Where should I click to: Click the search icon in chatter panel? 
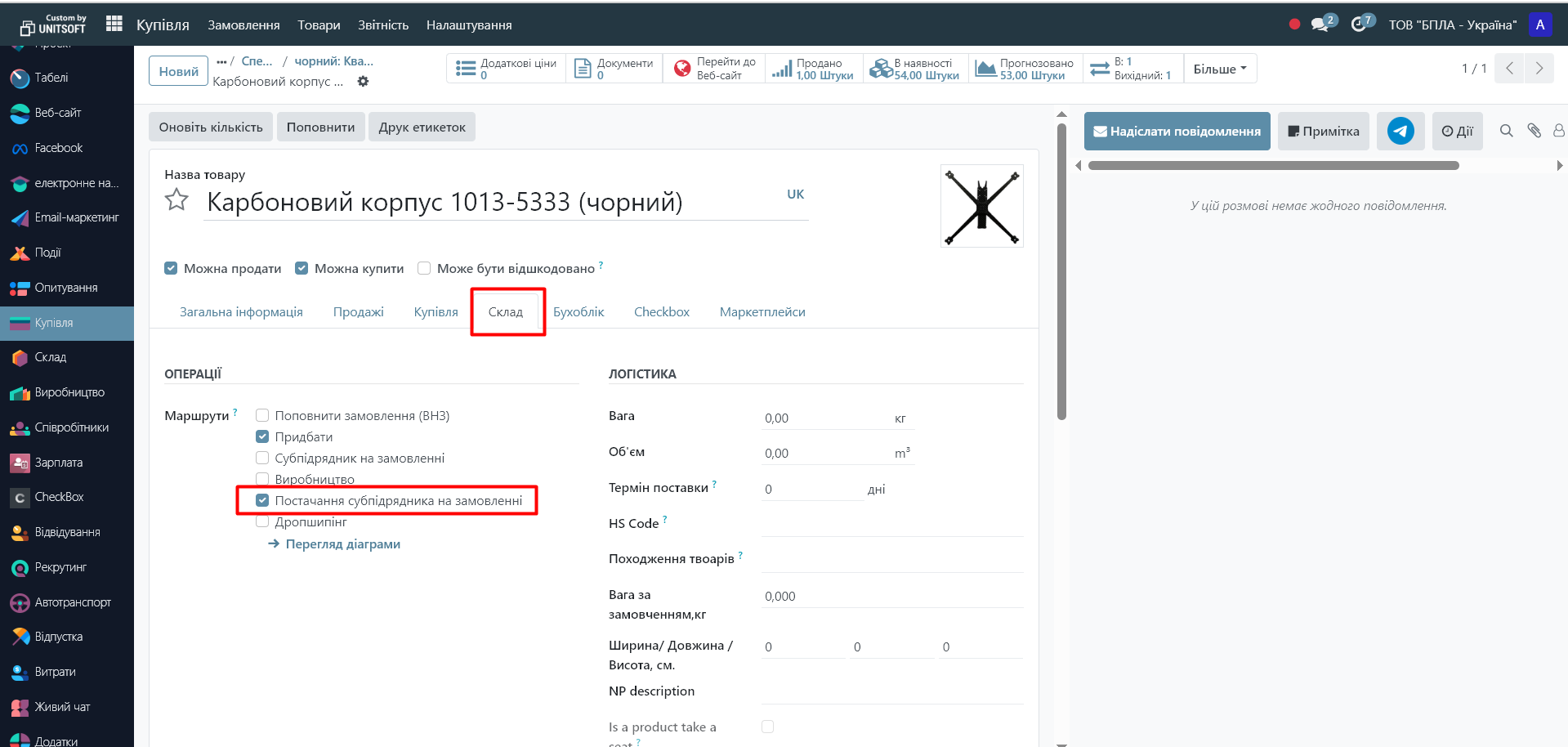(x=1506, y=131)
